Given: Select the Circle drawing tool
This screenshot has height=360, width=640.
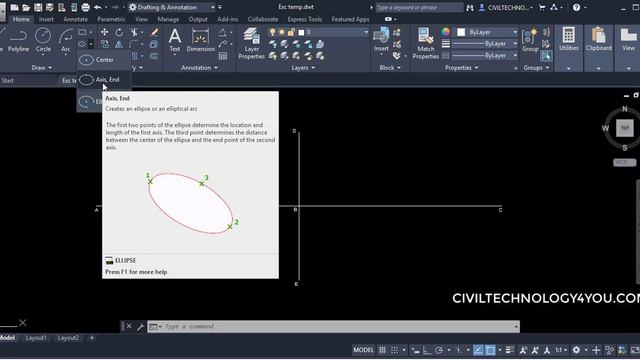Looking at the screenshot, I should (x=43, y=40).
